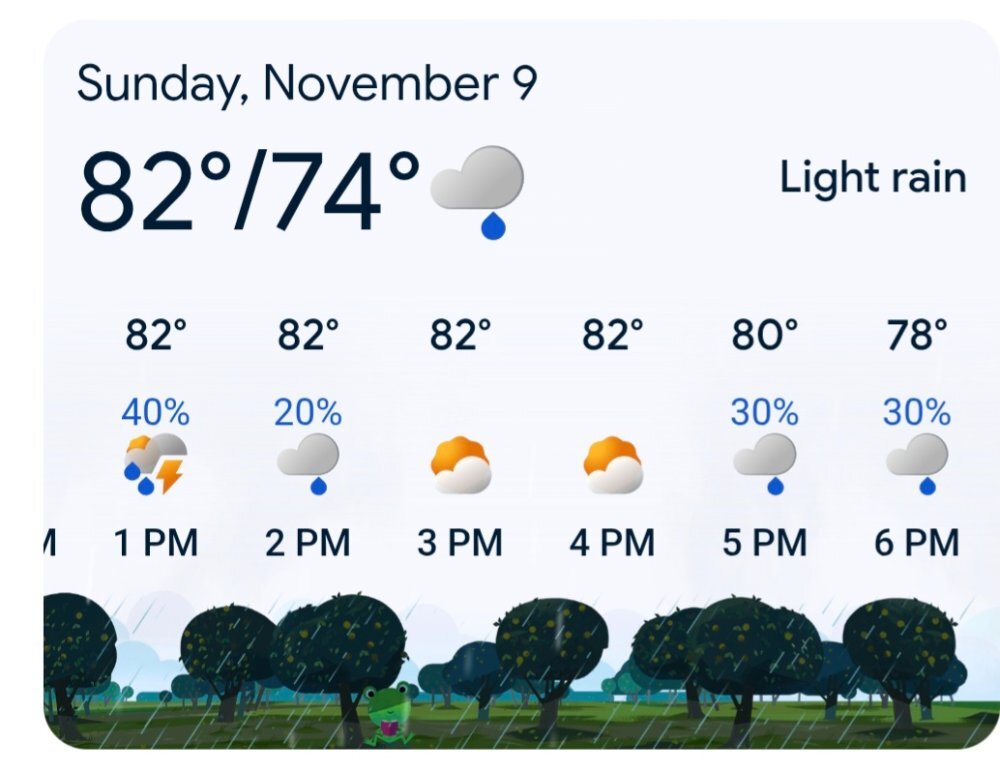Click the 82°/74° high/low temperature

[250, 190]
